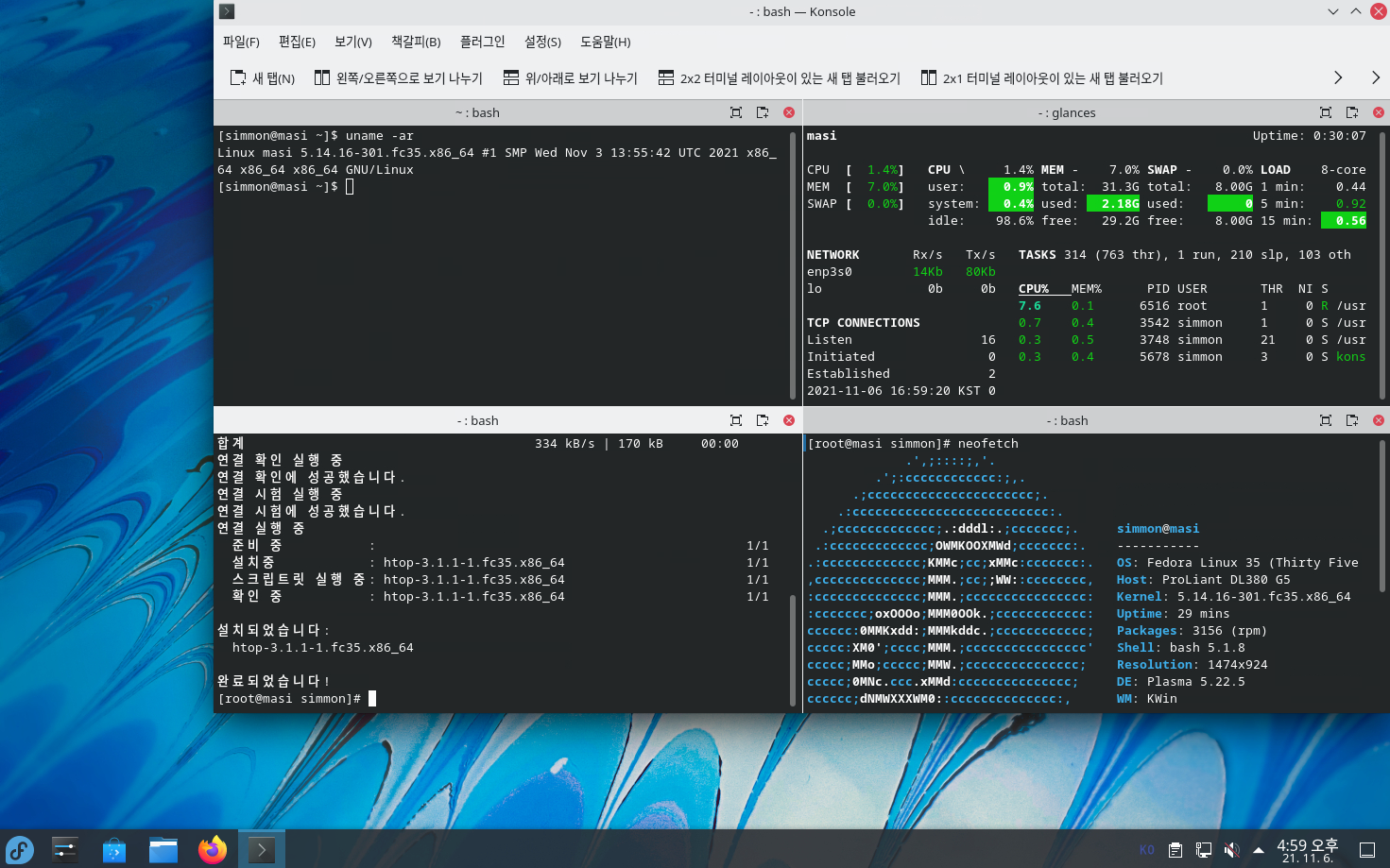Screen dimensions: 1390x868
Task: Launch Firefox from the taskbar
Action: (x=213, y=850)
